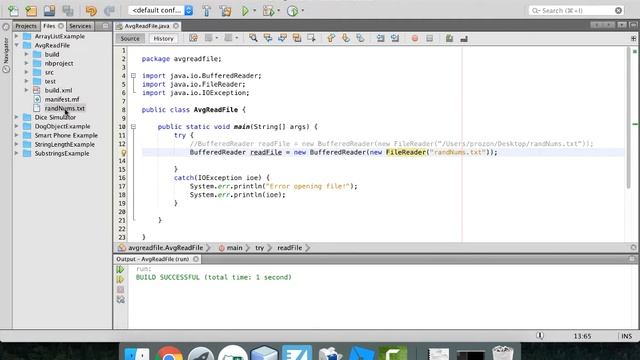Re-run the program from Output panel

(120, 269)
